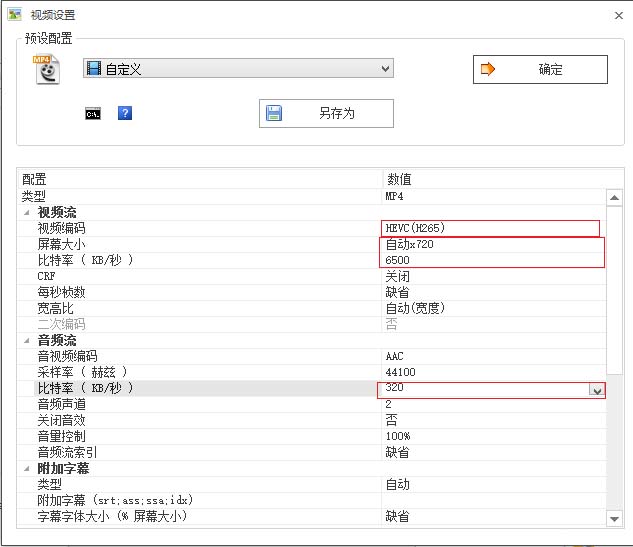Select the 音视频编码 row label

(x=67, y=356)
